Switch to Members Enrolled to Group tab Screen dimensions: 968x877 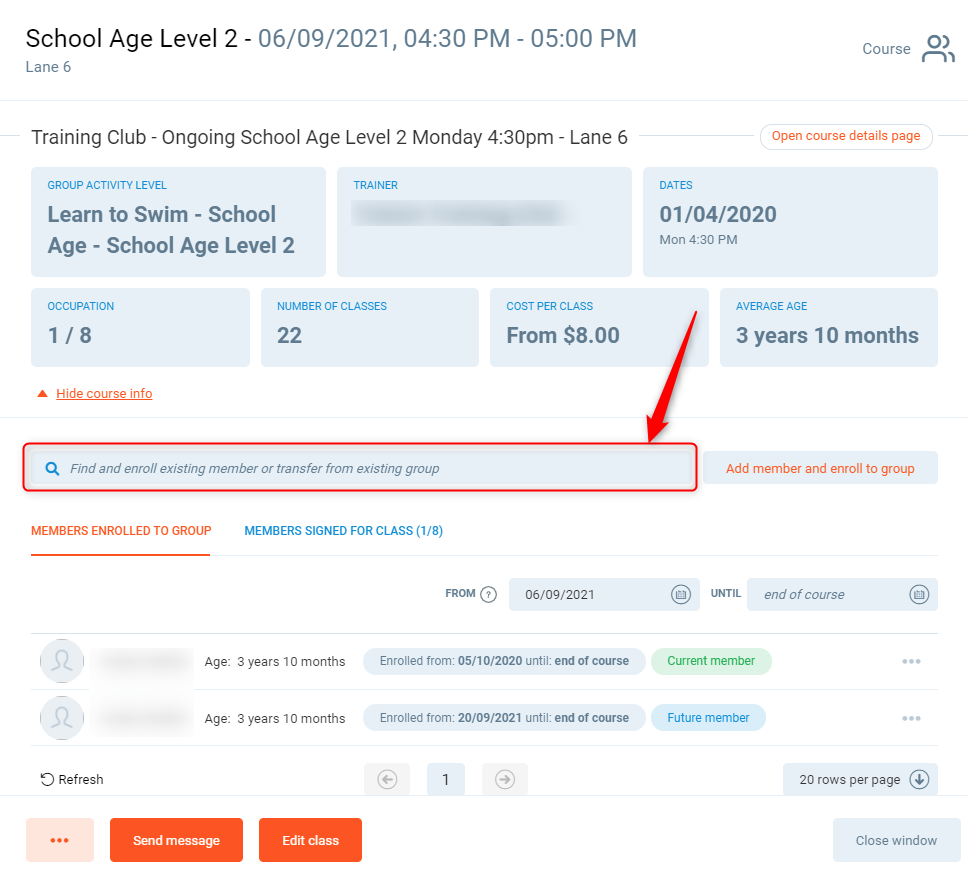(121, 531)
